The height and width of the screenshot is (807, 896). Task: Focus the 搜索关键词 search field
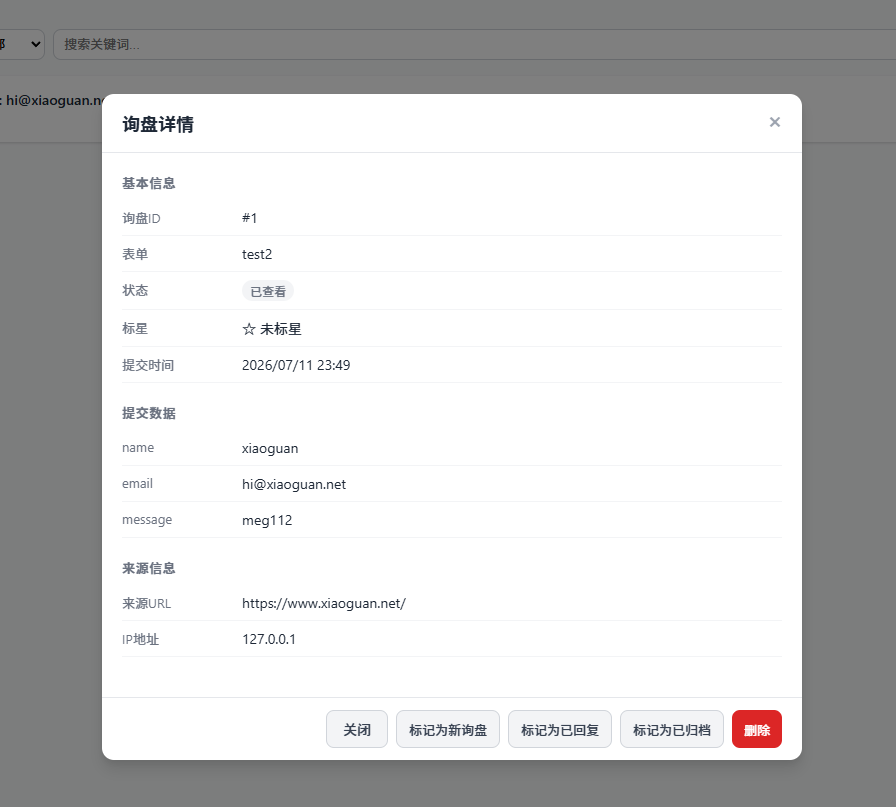(x=474, y=44)
